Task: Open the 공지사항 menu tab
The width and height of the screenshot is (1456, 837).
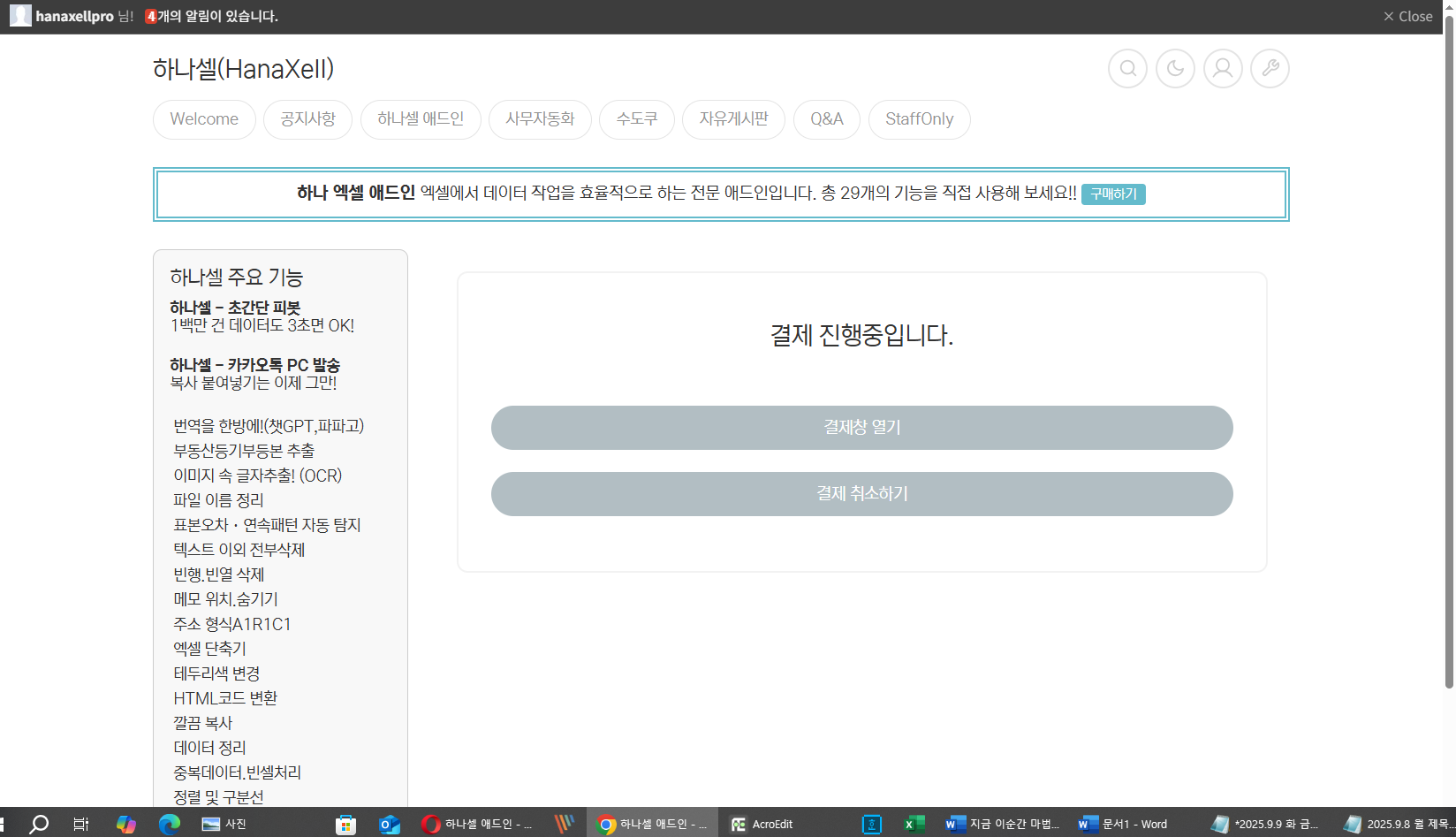Action: tap(307, 119)
